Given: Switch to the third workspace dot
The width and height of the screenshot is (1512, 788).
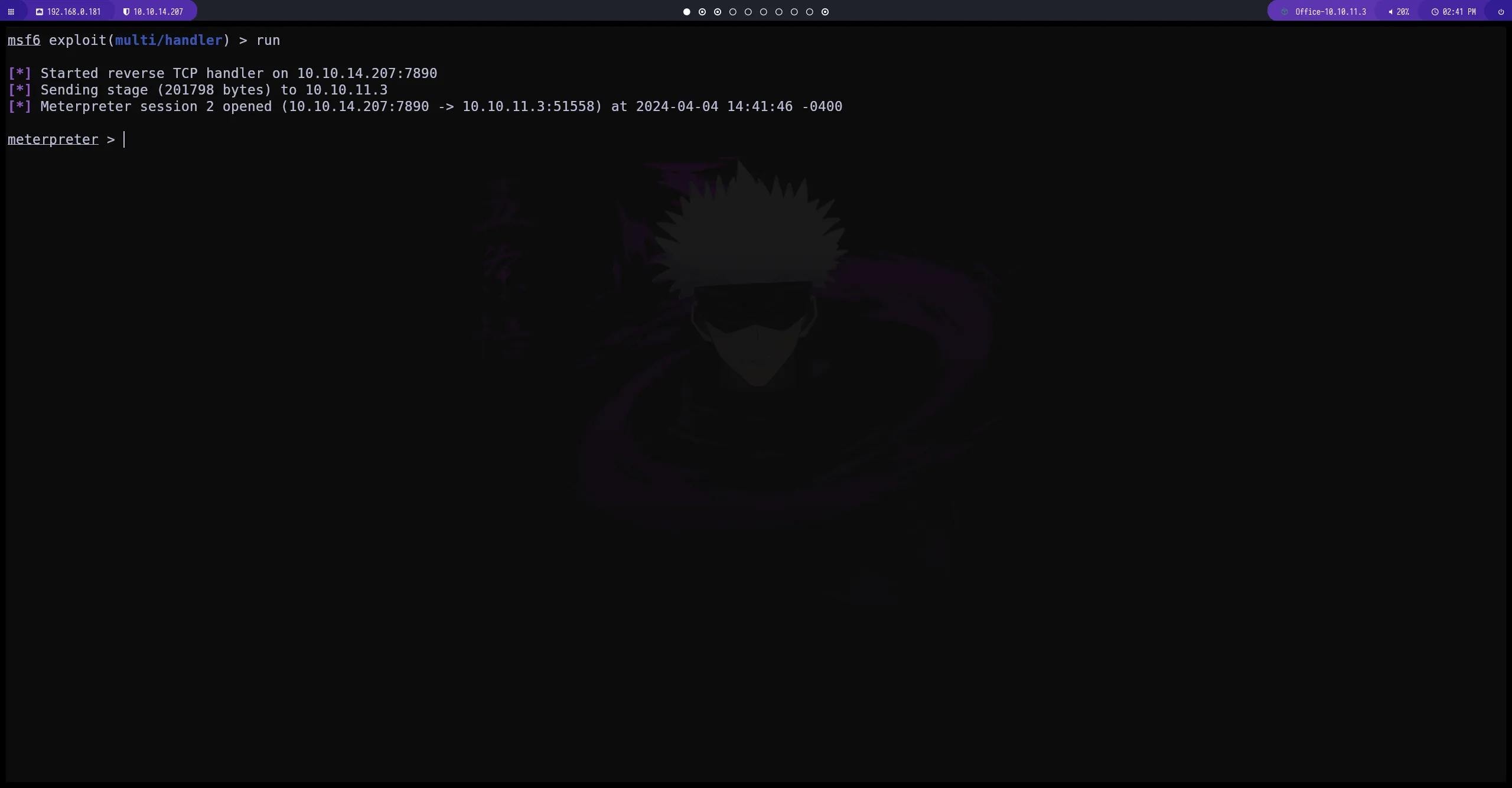Looking at the screenshot, I should click(x=717, y=12).
